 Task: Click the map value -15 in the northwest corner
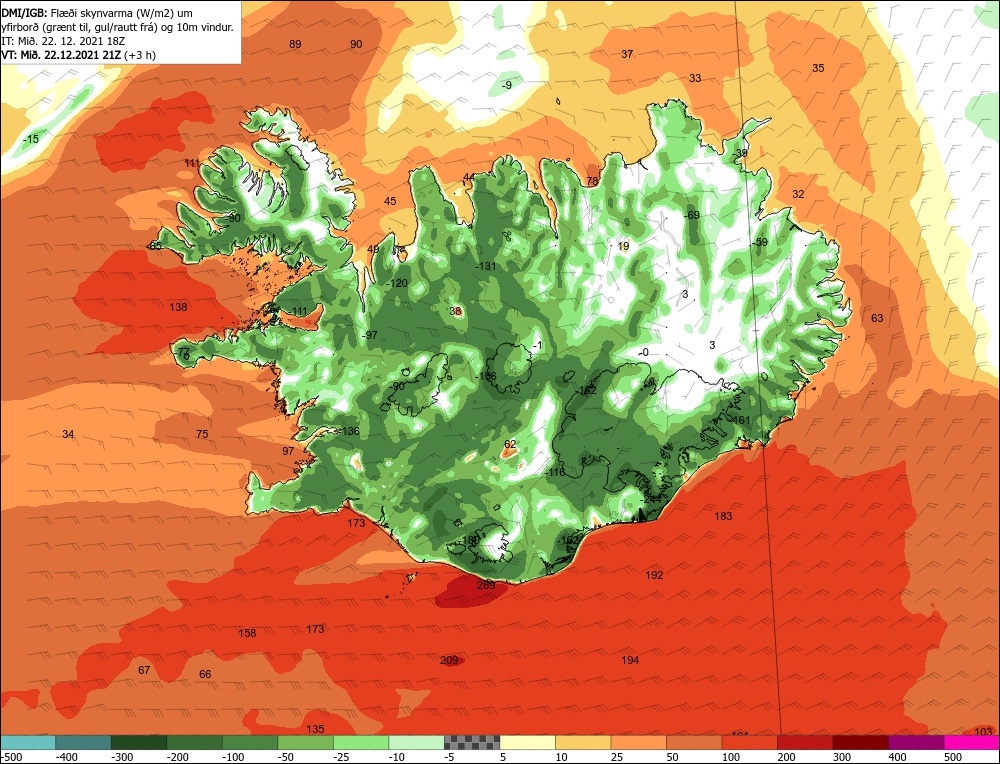(x=30, y=139)
